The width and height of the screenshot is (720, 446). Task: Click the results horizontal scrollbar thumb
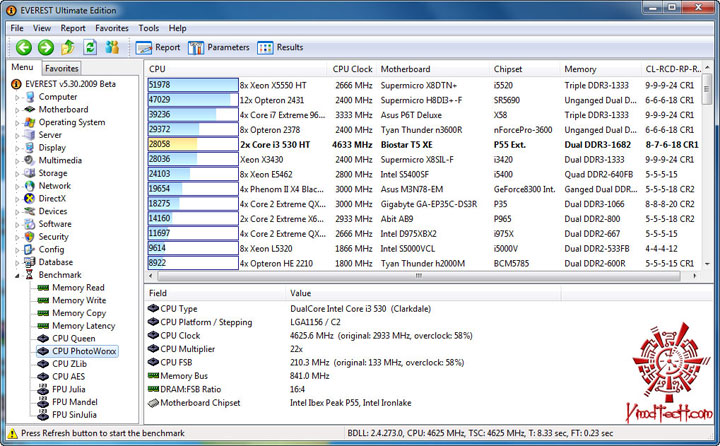coord(418,276)
